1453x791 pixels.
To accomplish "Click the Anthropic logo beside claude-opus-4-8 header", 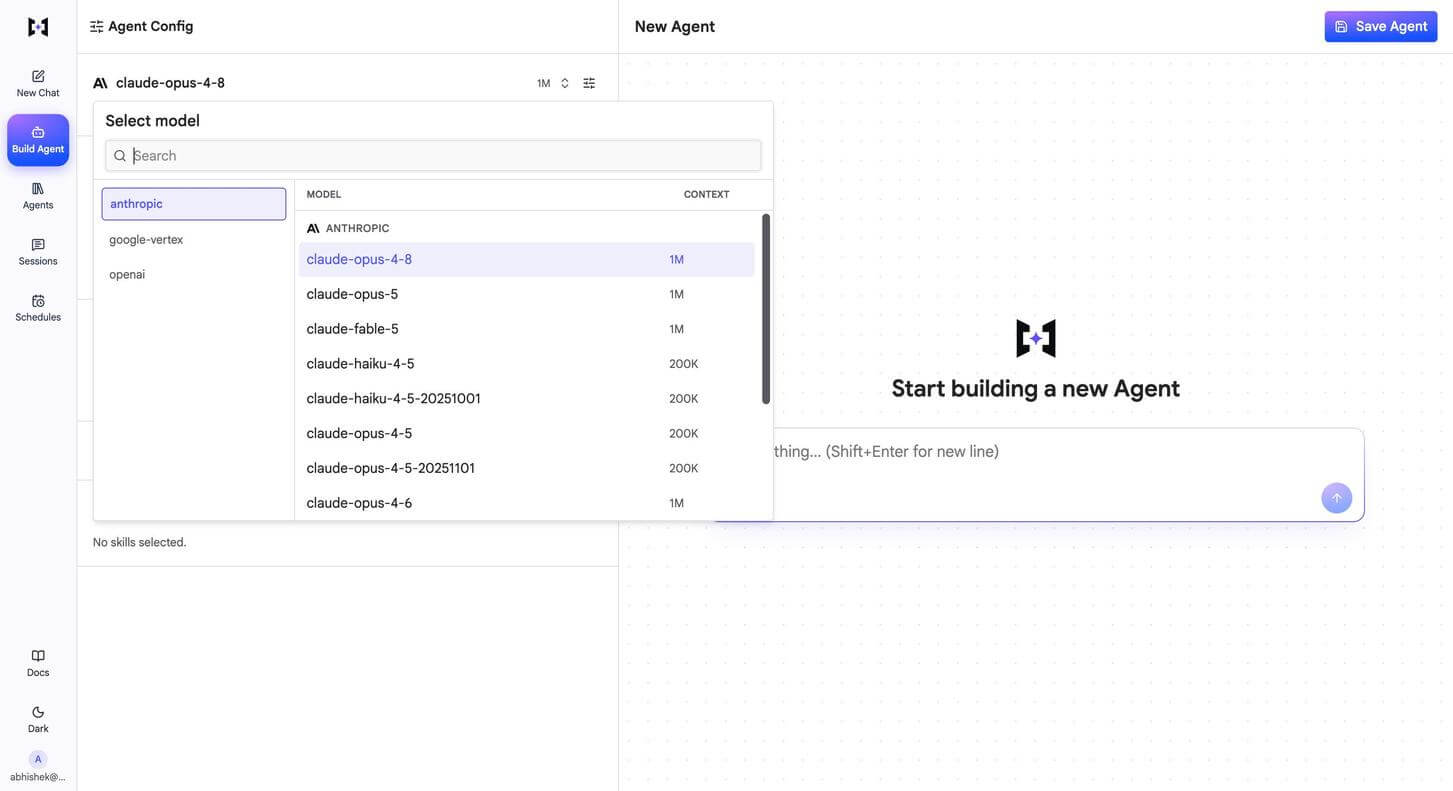I will (100, 83).
